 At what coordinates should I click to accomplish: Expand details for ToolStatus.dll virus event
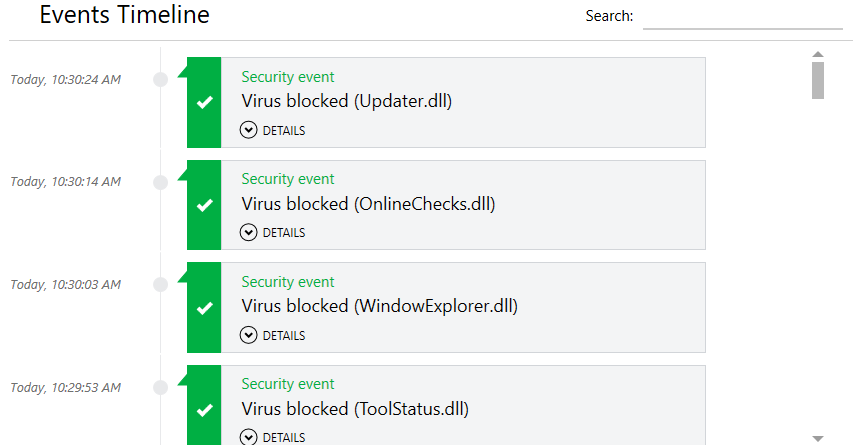273,437
